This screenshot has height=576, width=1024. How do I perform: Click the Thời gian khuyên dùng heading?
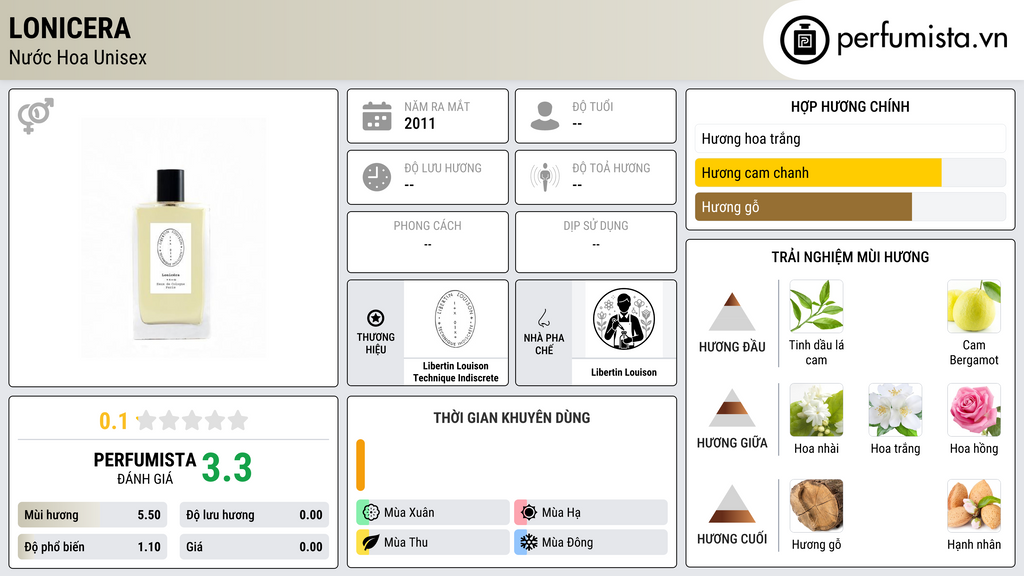pos(511,417)
